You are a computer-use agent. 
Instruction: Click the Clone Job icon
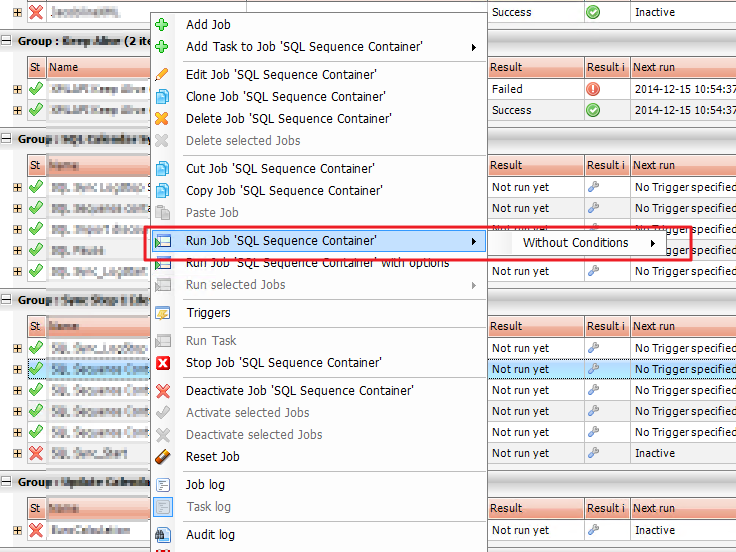tap(163, 97)
